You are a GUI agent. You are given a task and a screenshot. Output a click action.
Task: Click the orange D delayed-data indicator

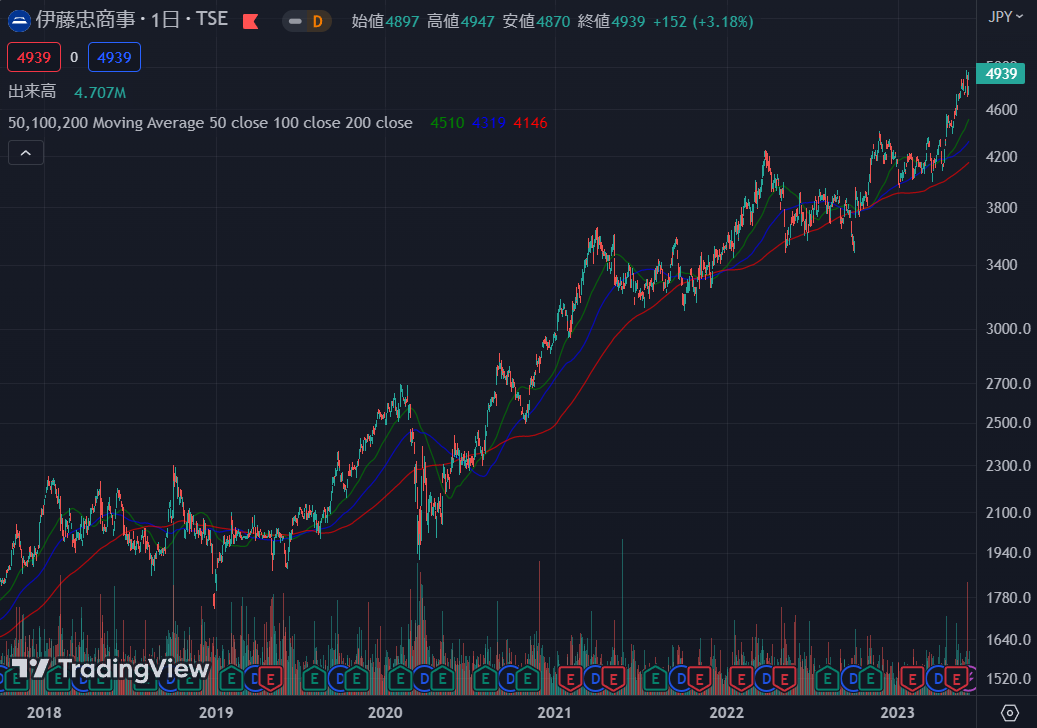(318, 21)
